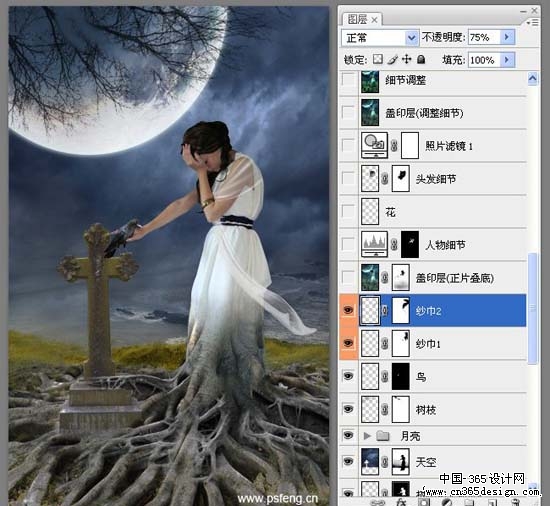Select the 月亮 folder icon
This screenshot has width=550, height=506.
(x=383, y=436)
